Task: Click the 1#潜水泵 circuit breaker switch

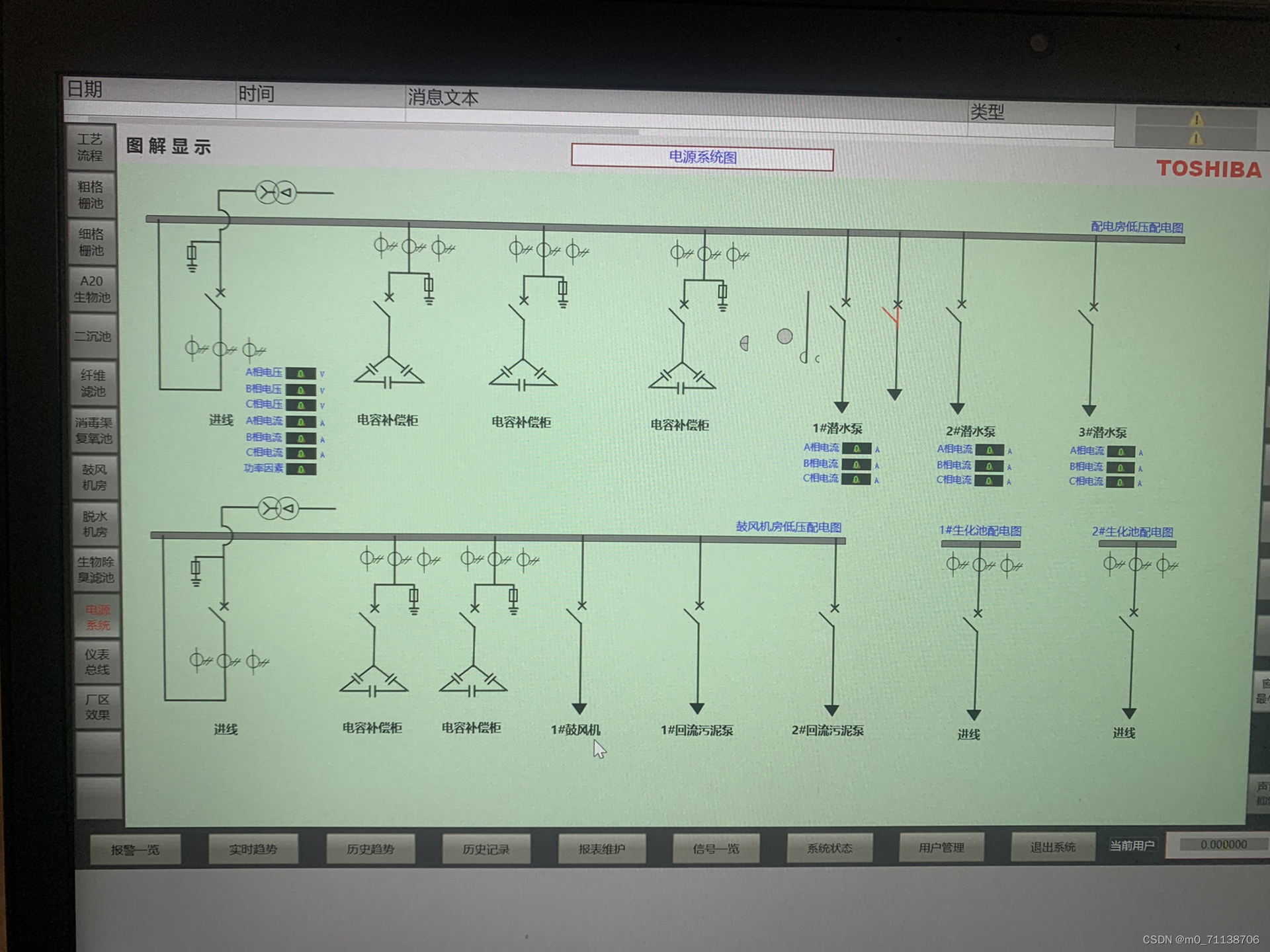Action: (840, 311)
